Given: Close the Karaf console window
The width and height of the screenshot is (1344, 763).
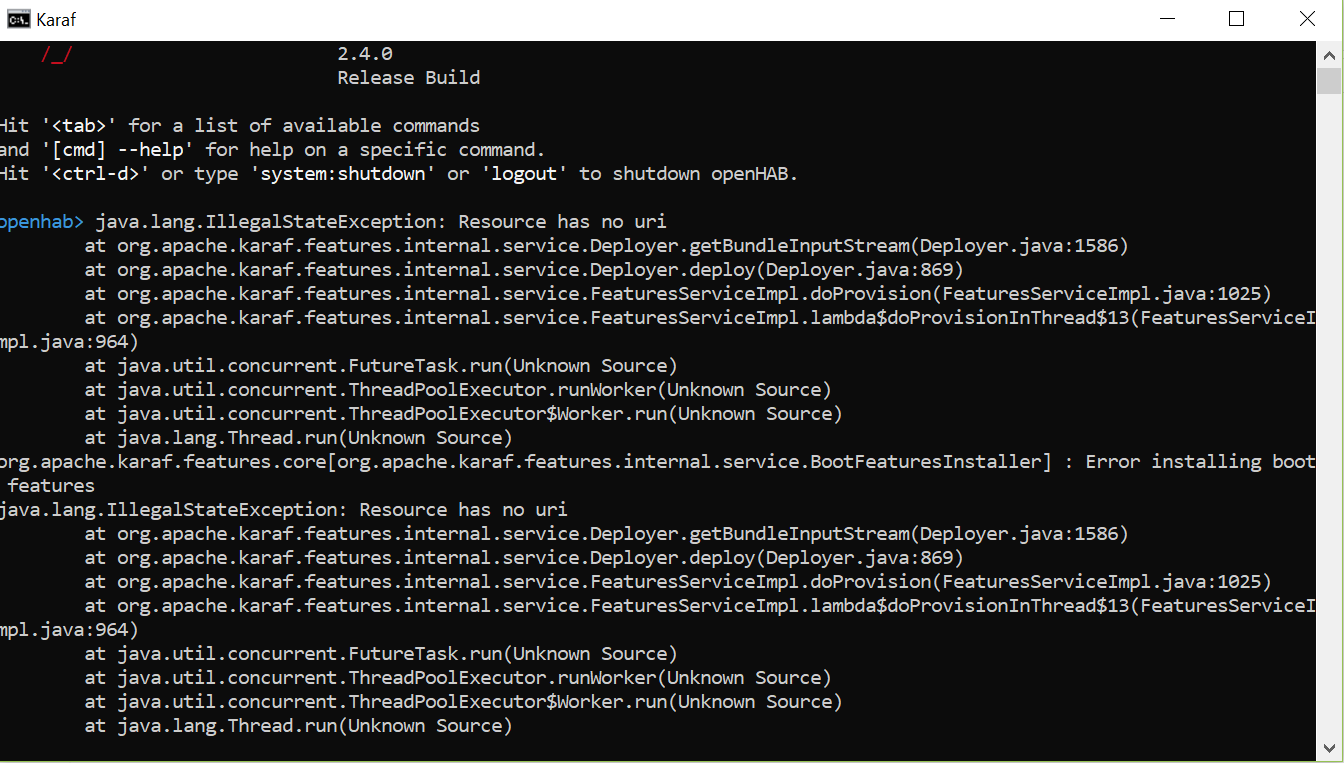Looking at the screenshot, I should [x=1307, y=19].
